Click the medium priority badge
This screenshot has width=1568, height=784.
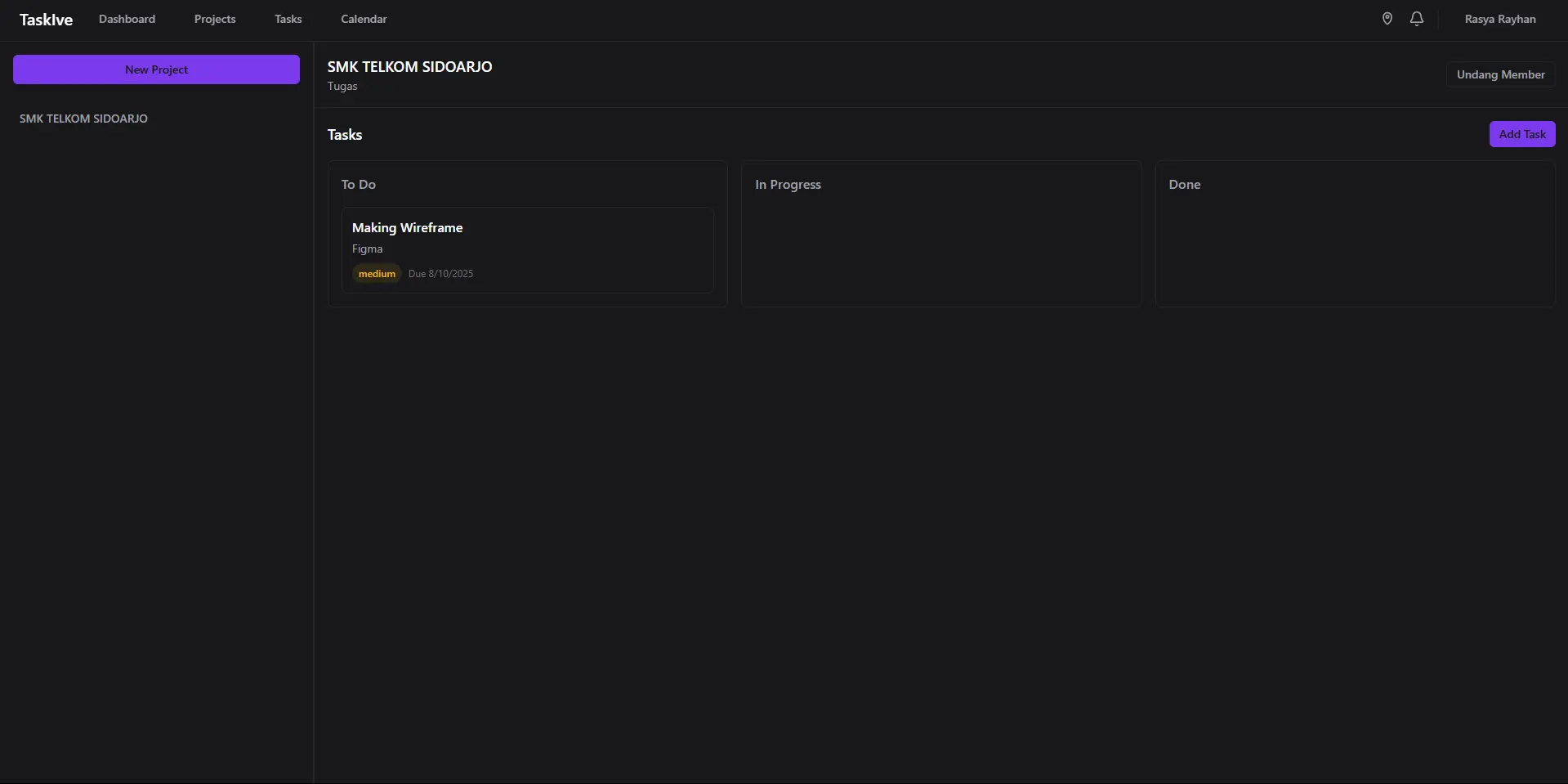(377, 274)
